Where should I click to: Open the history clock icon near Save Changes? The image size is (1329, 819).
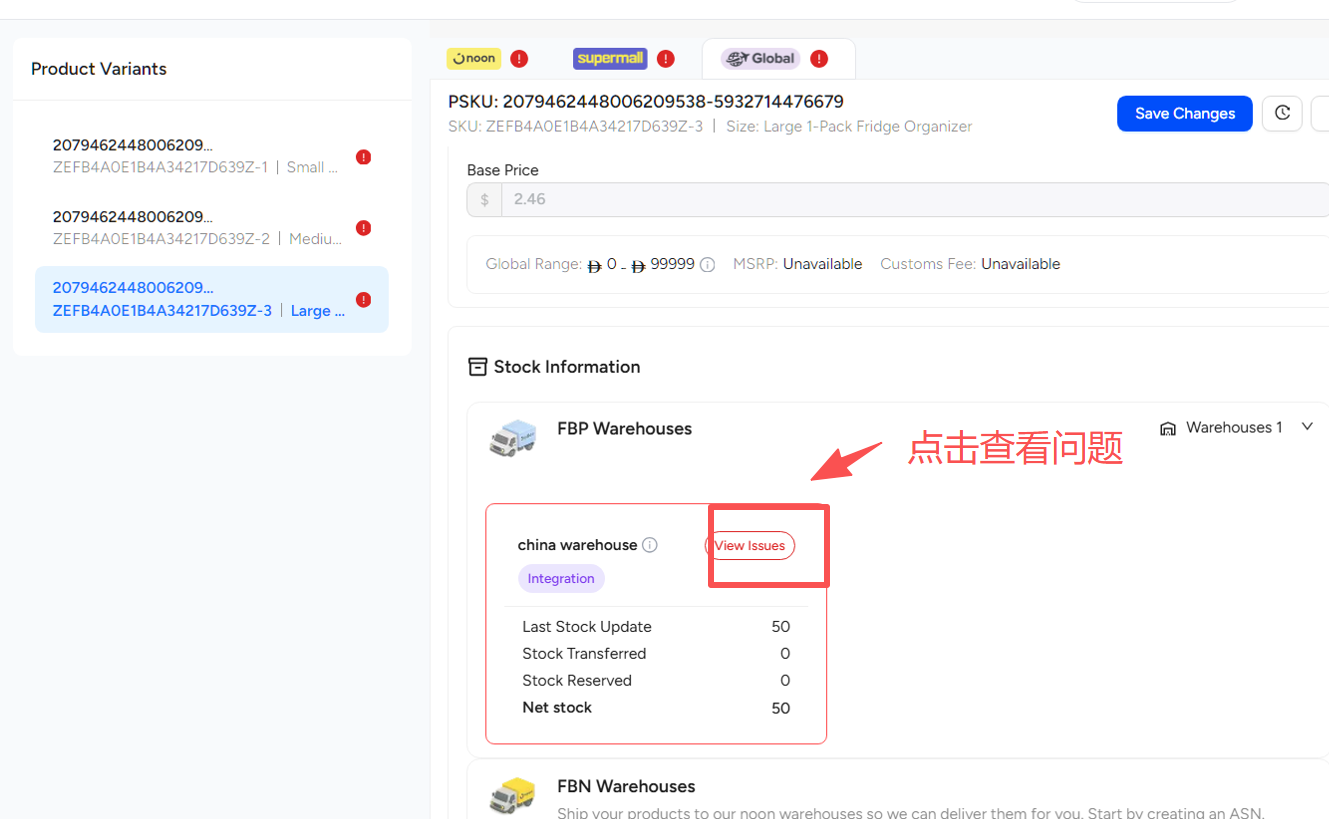click(x=1282, y=113)
